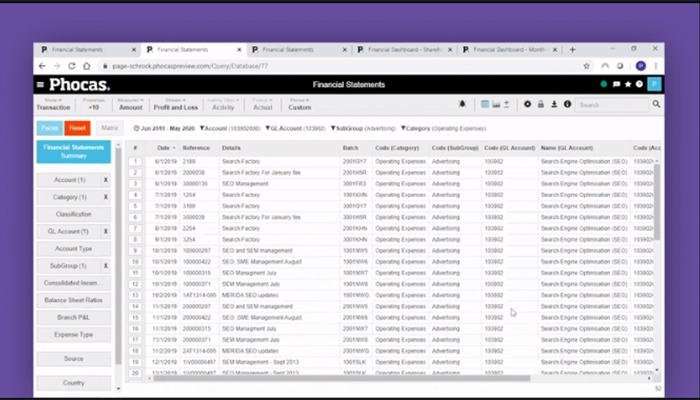
Task: Go to browser home icon
Action: 87,66
